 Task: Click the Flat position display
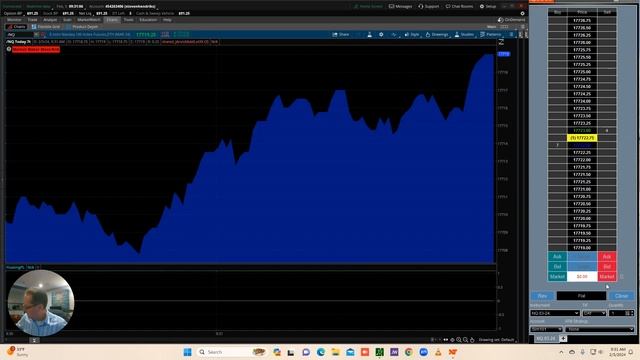coord(581,296)
